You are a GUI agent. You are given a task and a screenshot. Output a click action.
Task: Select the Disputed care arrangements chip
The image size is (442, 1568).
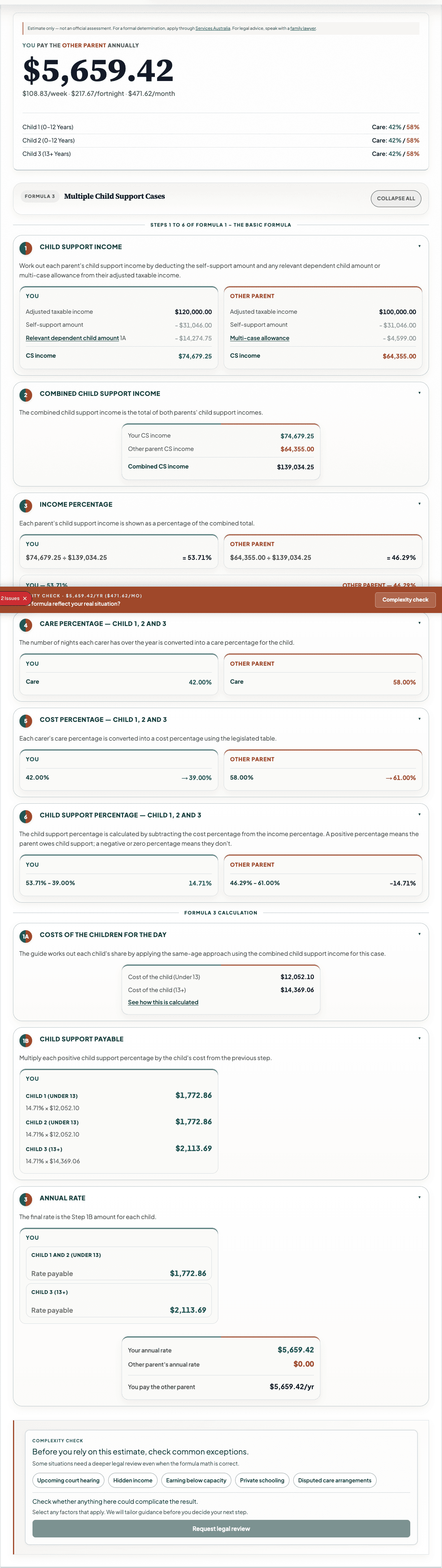click(334, 1480)
